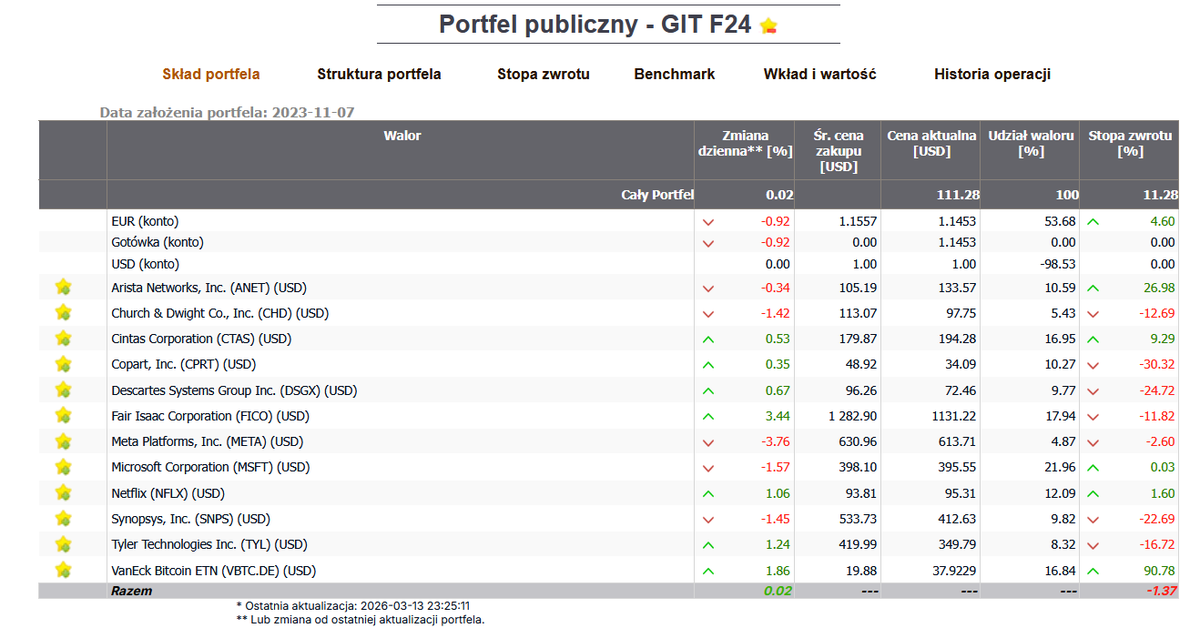This screenshot has width=1200, height=628.
Task: Show the Historia operacji tab
Action: coord(992,74)
